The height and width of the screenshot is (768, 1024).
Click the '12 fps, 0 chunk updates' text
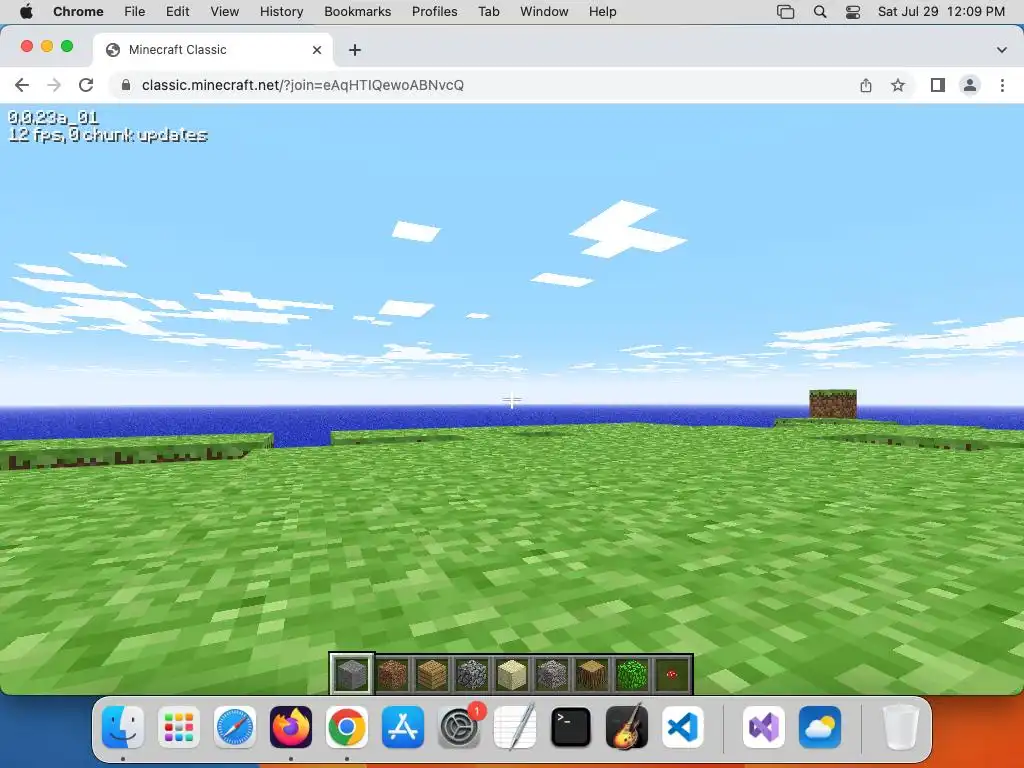pyautogui.click(x=108, y=135)
